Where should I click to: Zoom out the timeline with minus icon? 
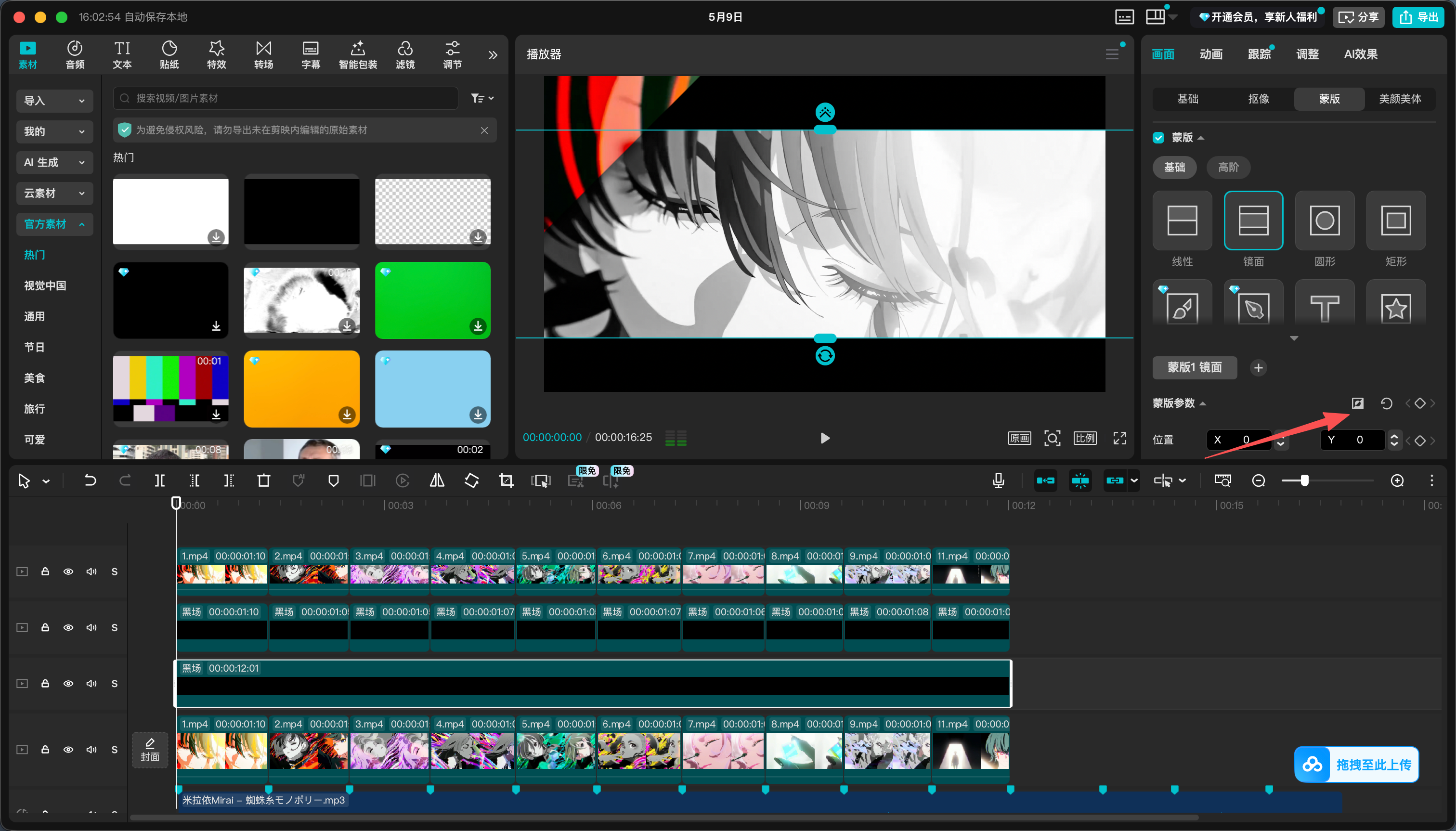point(1259,480)
